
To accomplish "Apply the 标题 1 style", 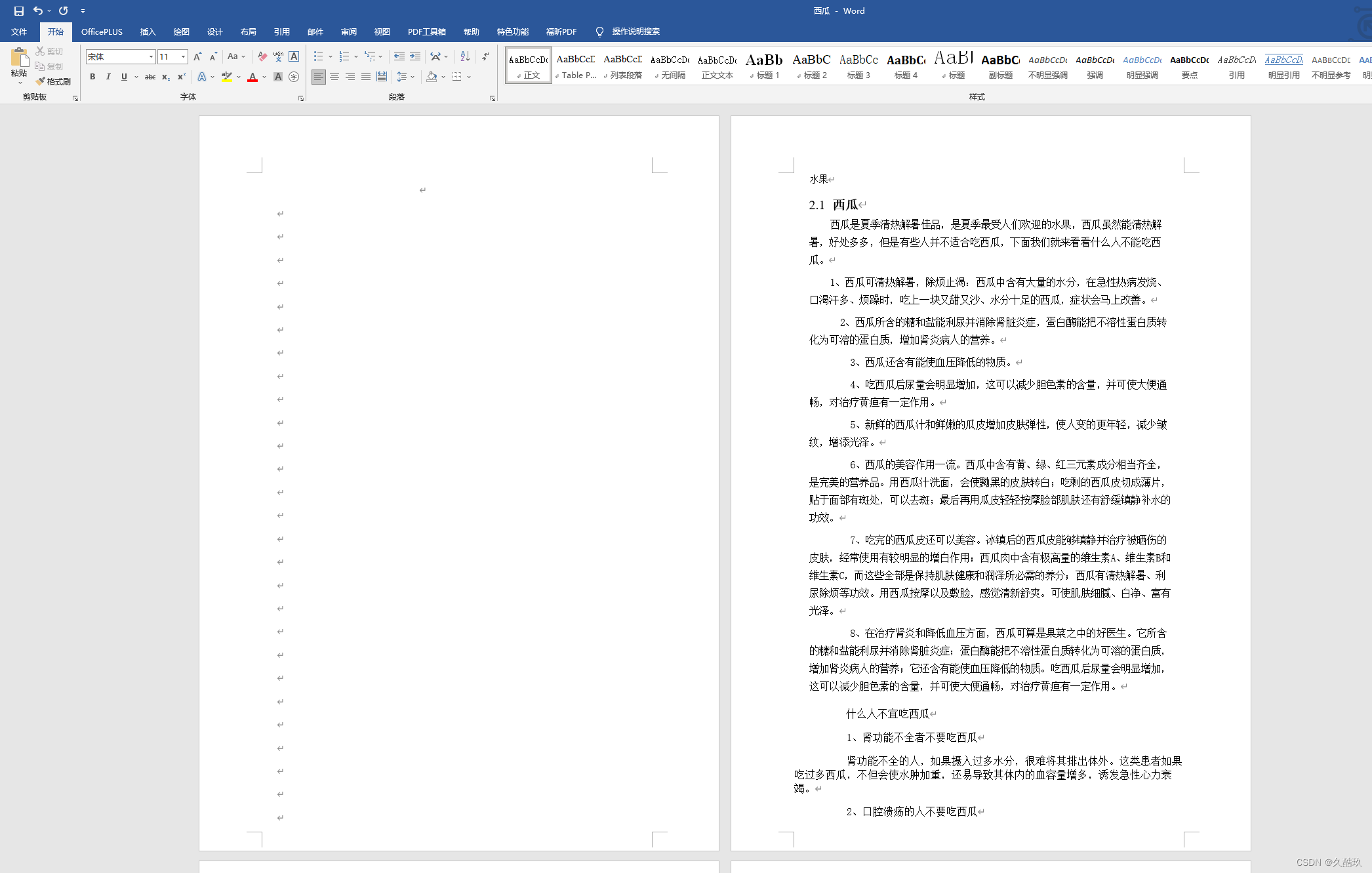I will point(764,66).
